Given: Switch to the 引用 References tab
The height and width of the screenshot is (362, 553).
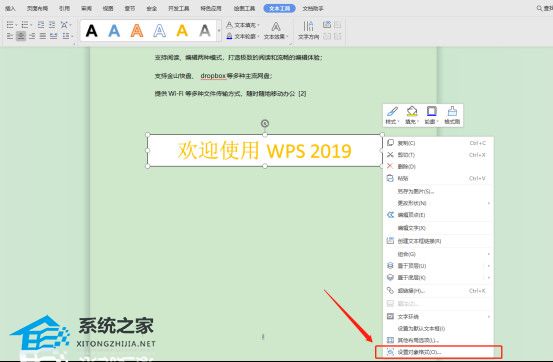Looking at the screenshot, I should (64, 8).
